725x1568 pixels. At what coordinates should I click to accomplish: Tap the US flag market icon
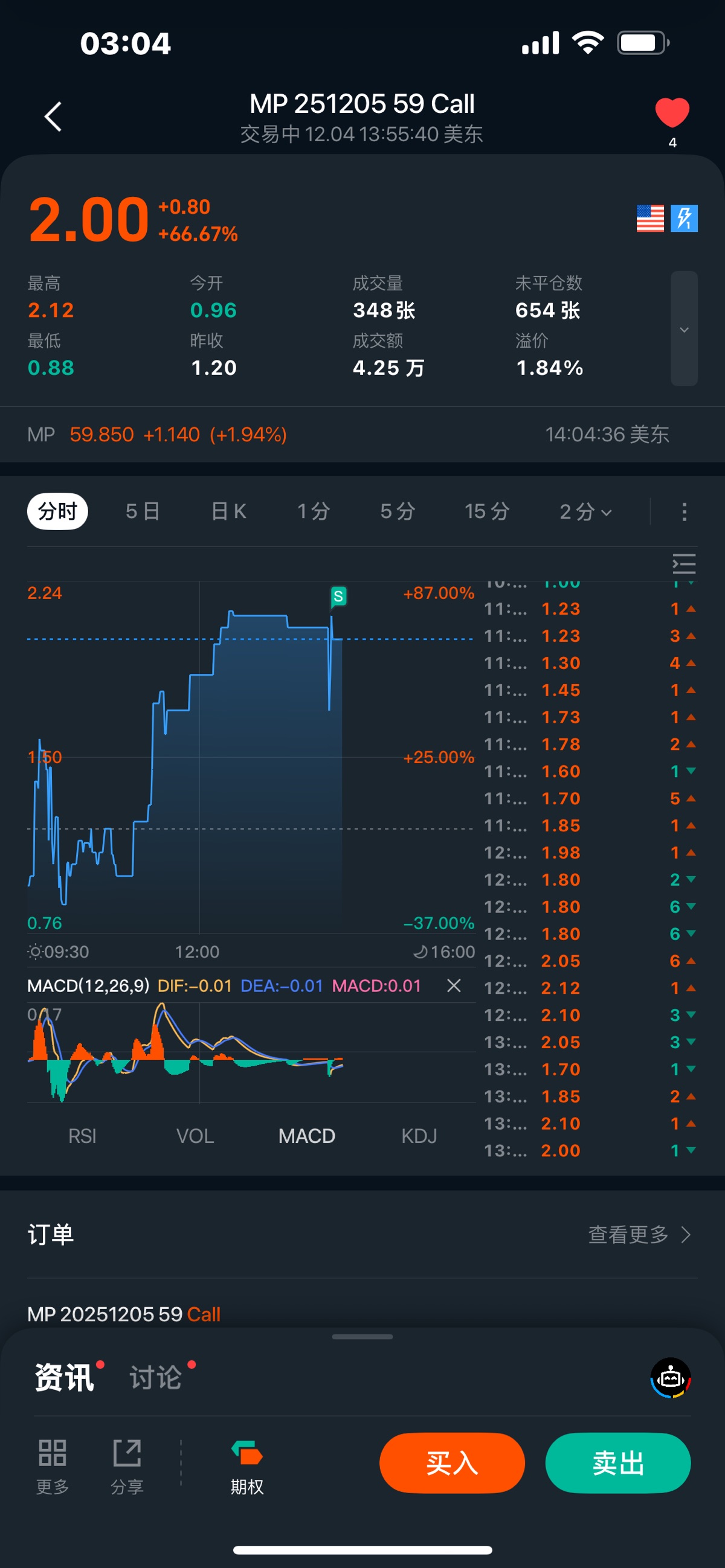[649, 218]
